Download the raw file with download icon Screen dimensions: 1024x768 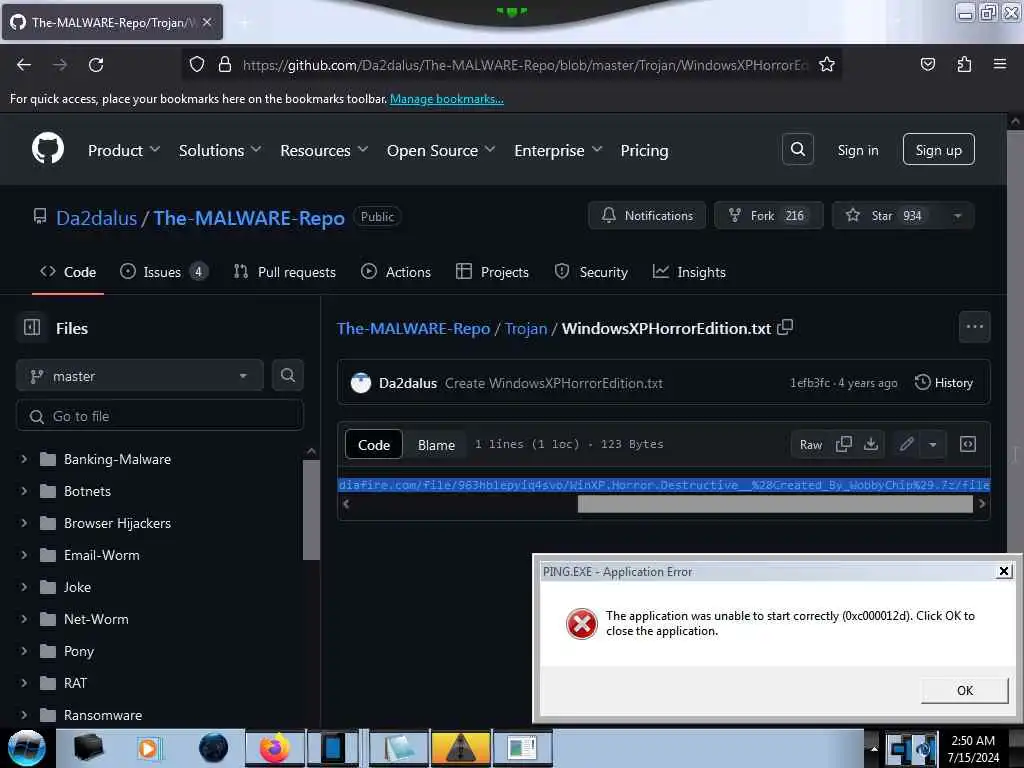871,444
